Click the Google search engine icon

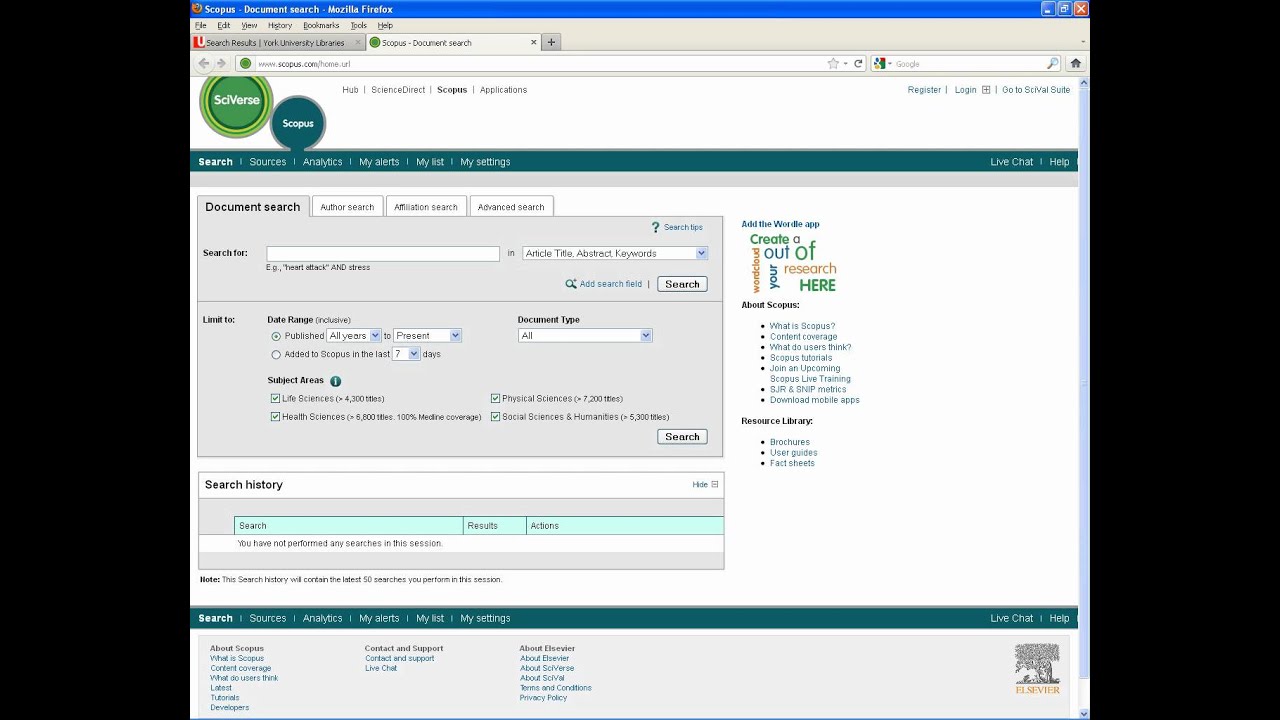coord(879,63)
